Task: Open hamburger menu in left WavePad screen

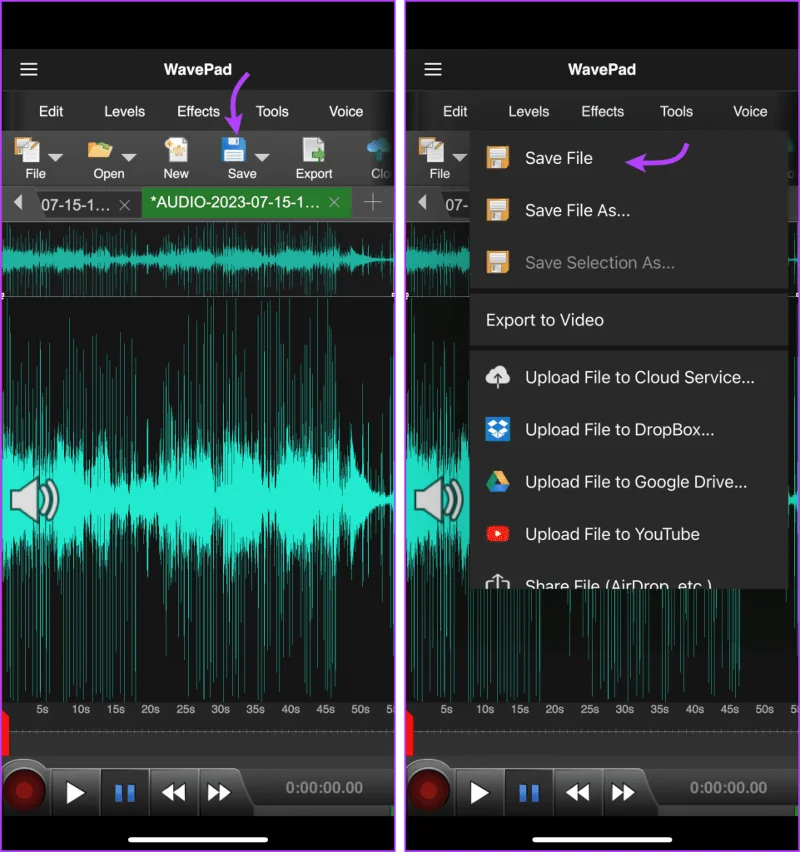Action: (x=29, y=69)
